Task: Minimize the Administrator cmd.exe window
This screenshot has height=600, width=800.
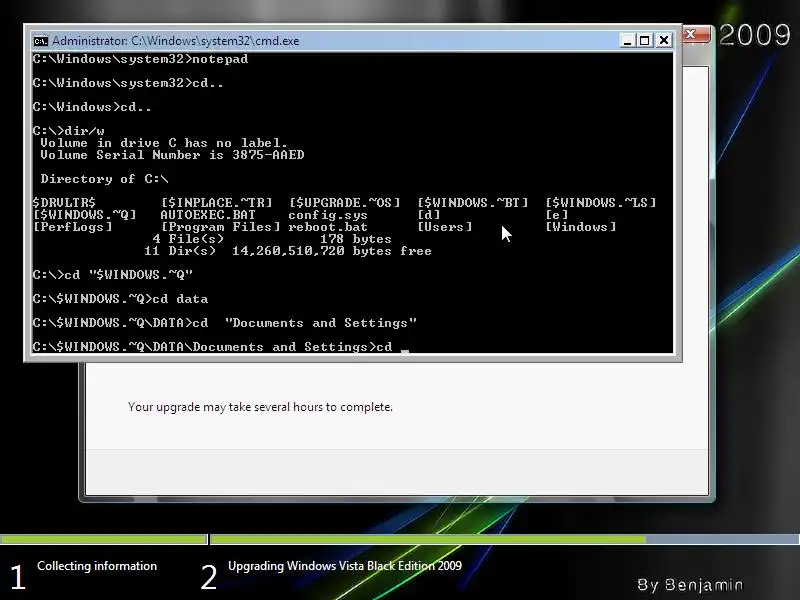Action: 627,40
